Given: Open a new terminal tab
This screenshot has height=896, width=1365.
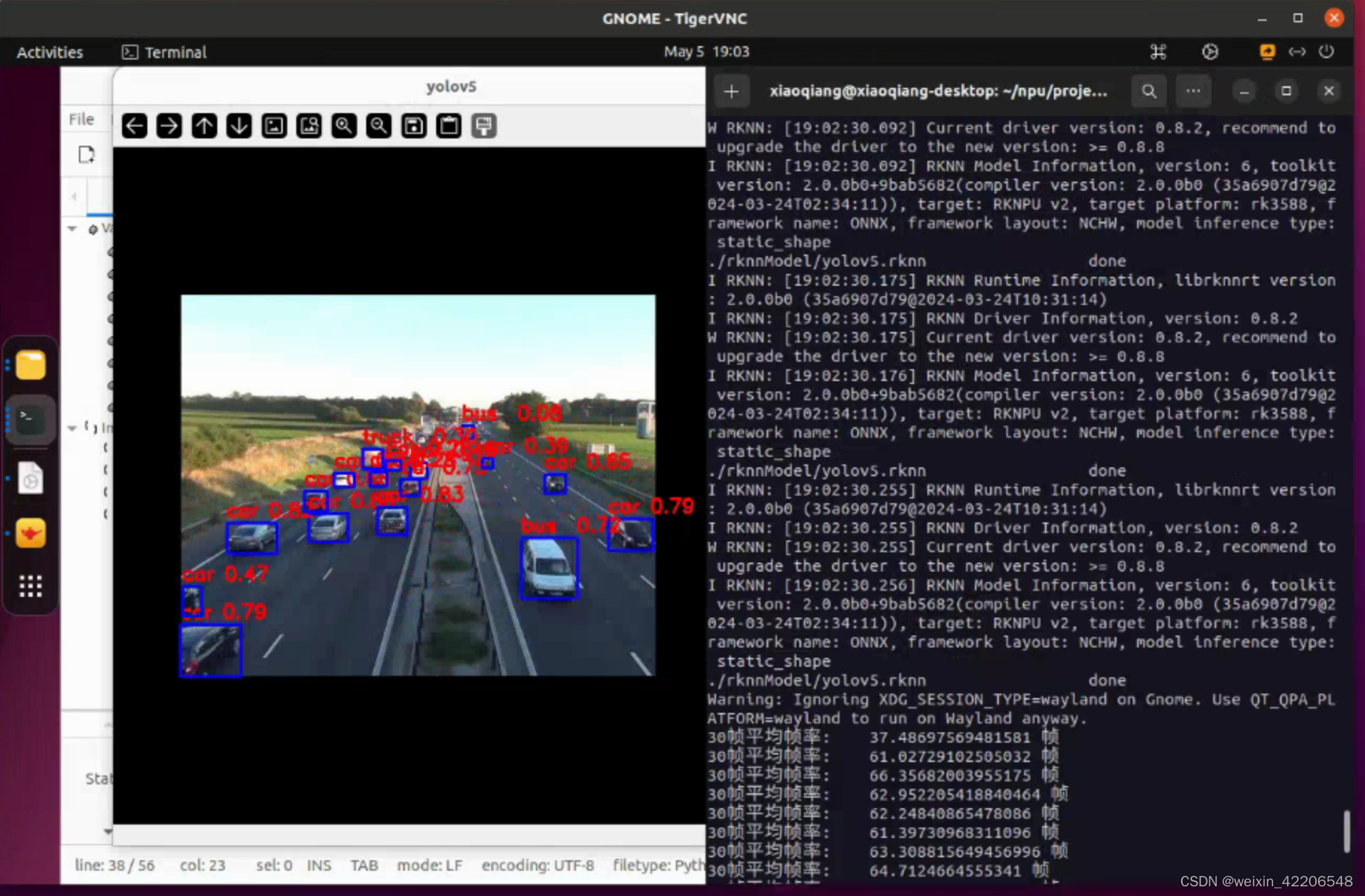Looking at the screenshot, I should [732, 91].
